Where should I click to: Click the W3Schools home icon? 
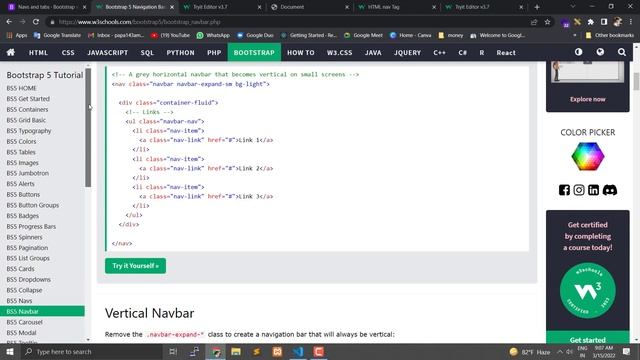coord(11,52)
